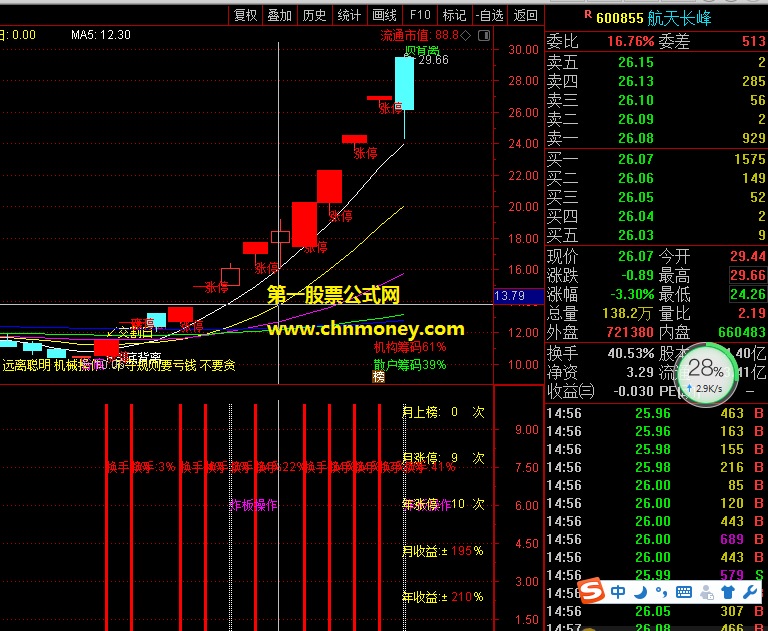The image size is (768, 631).
Task: Click the magenta 炸板操作 label
Action: 254,505
